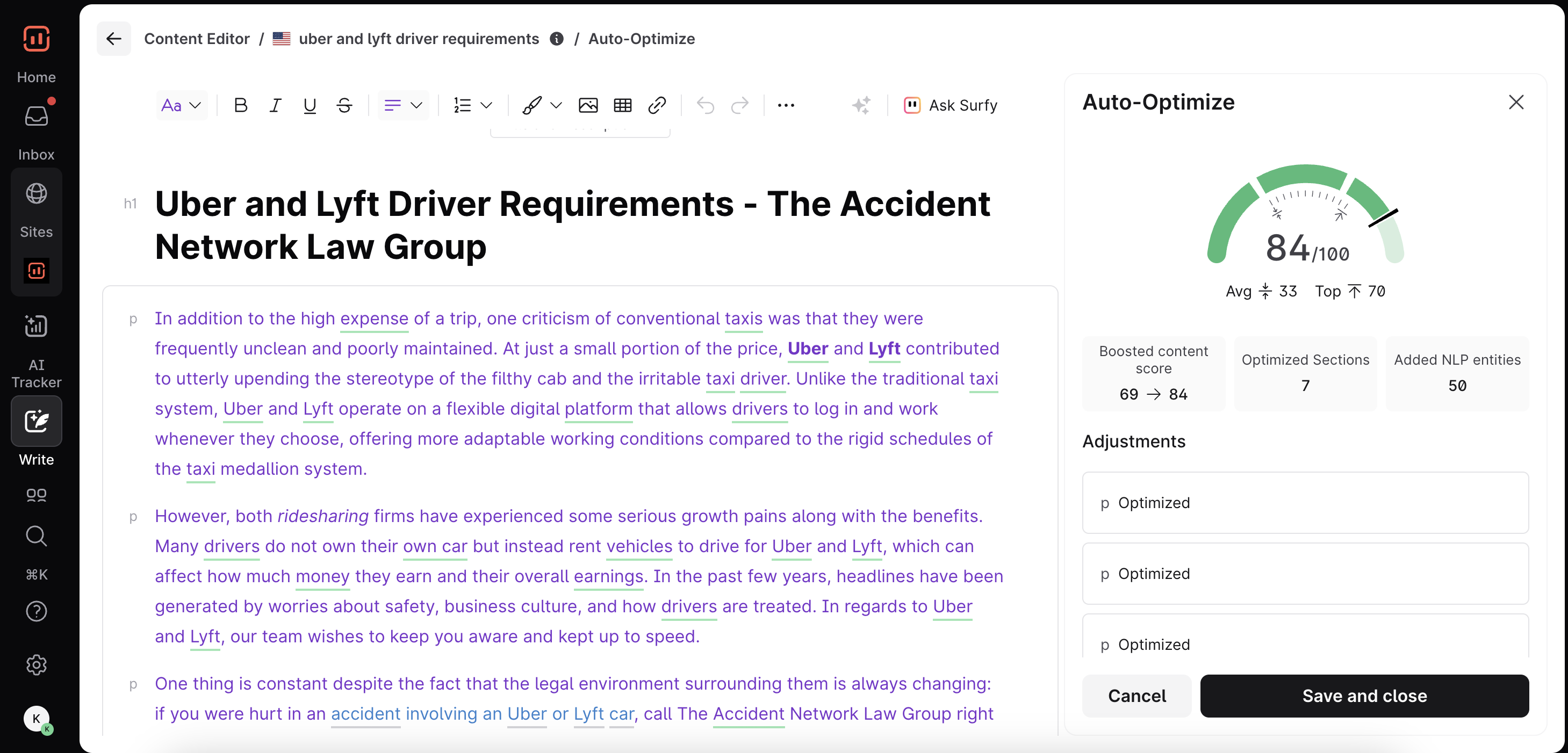Open the help question mark icon
Image resolution: width=1568 pixels, height=753 pixels.
pyautogui.click(x=36, y=611)
